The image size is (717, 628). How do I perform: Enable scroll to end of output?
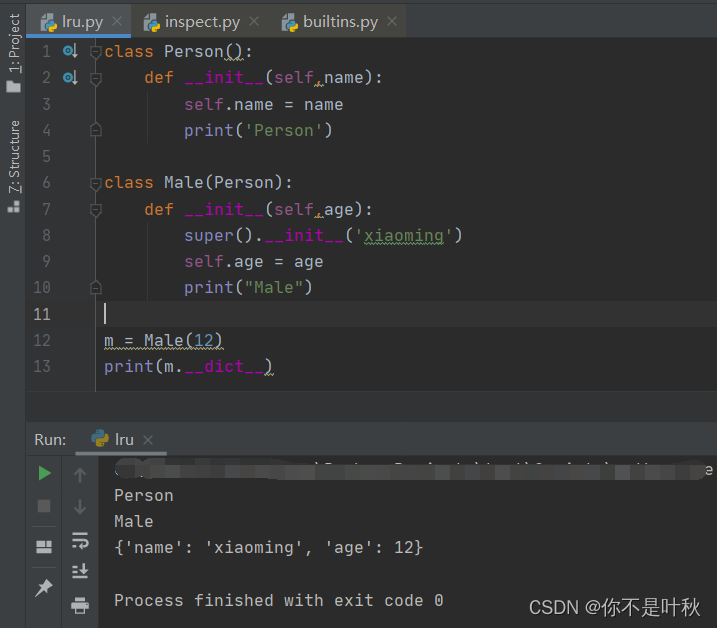pos(80,571)
